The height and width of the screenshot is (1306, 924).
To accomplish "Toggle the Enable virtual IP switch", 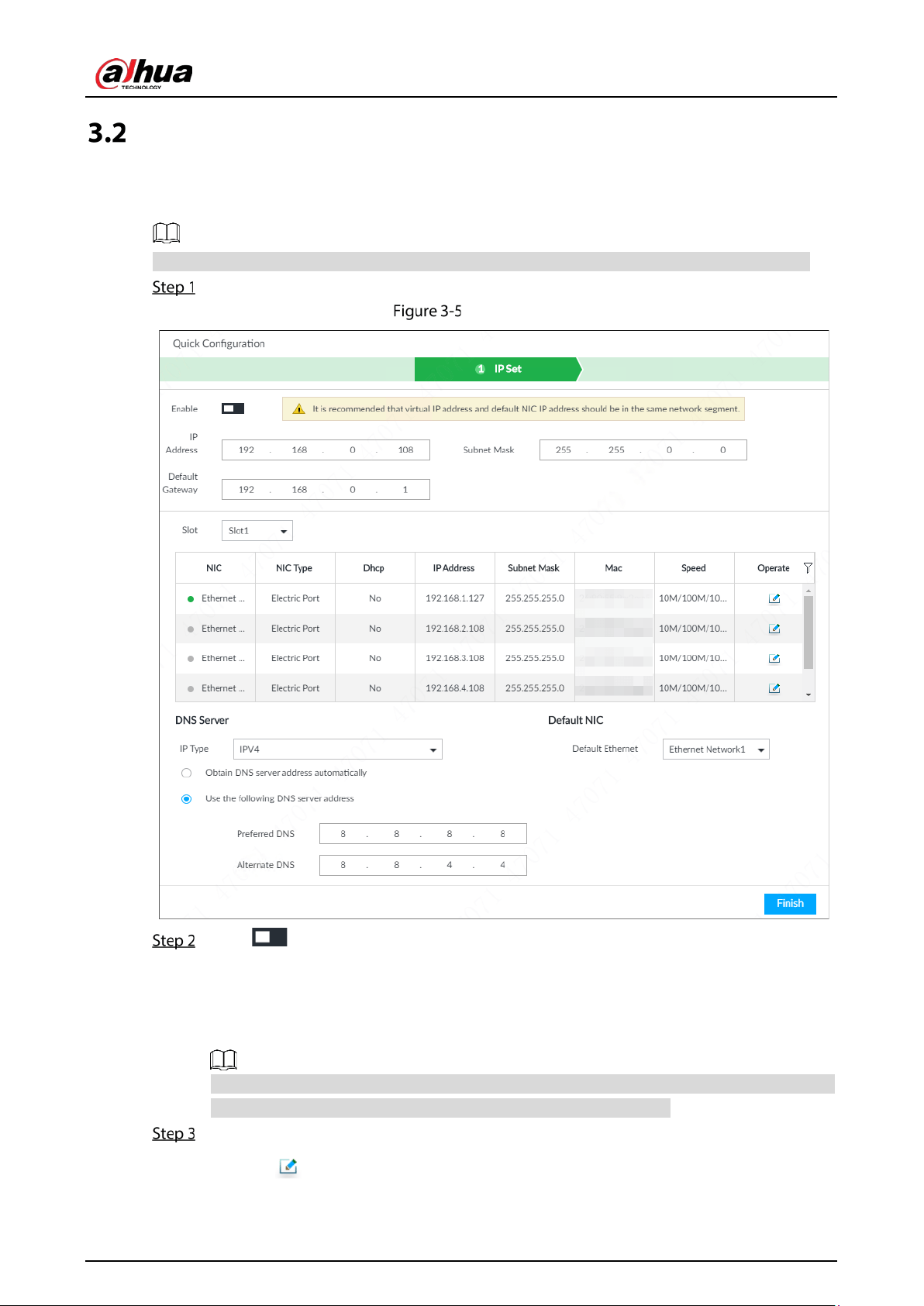I will tap(233, 408).
